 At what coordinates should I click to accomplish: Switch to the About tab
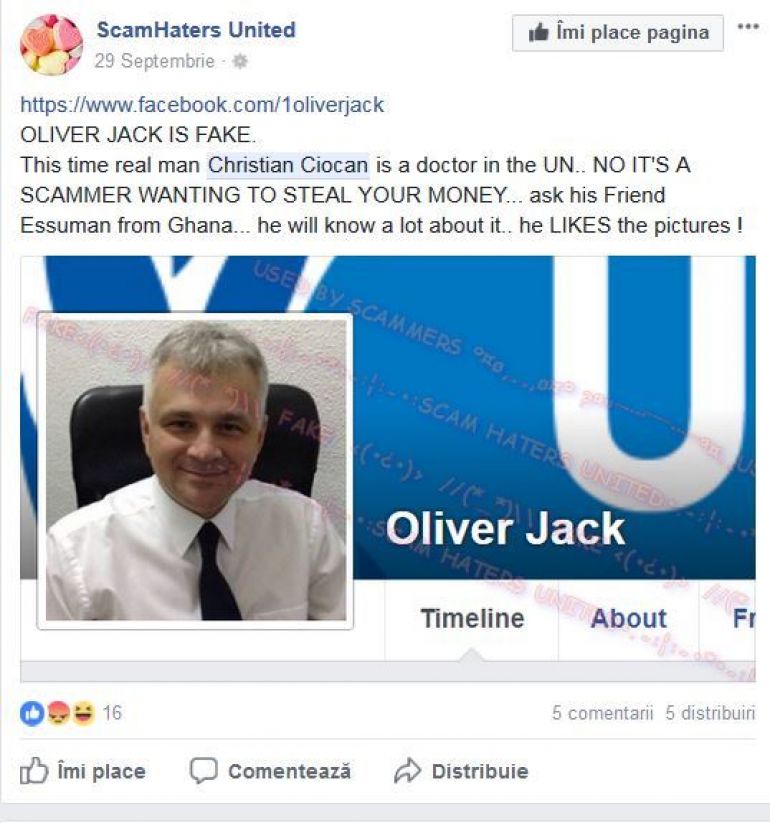point(628,618)
